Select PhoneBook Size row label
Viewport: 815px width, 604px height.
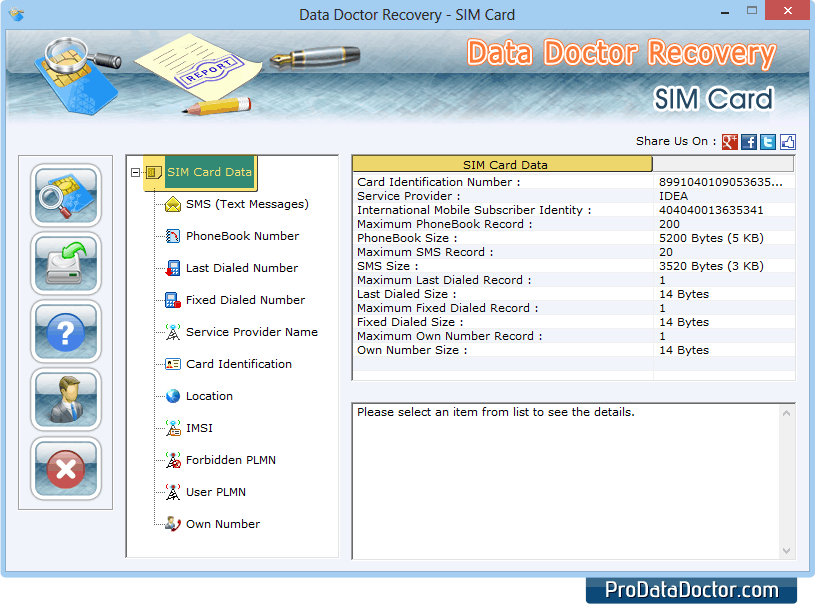tap(407, 238)
